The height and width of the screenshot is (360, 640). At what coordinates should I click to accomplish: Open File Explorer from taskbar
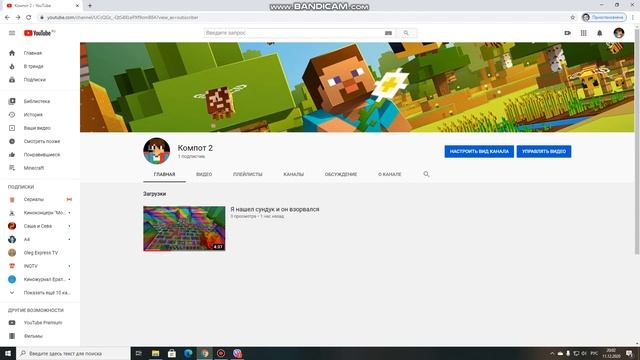pyautogui.click(x=156, y=353)
